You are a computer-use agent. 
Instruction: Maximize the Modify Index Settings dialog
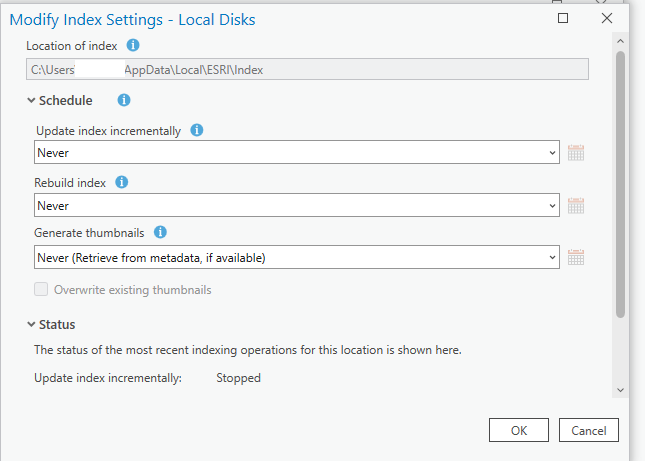pos(564,18)
